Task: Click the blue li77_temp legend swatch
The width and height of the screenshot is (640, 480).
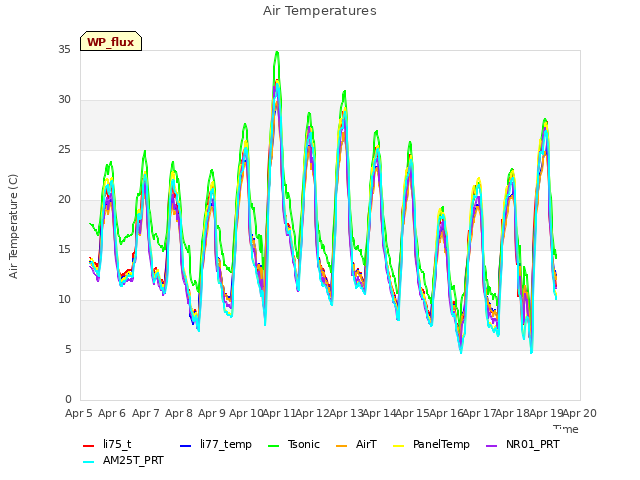Action: [x=185, y=445]
